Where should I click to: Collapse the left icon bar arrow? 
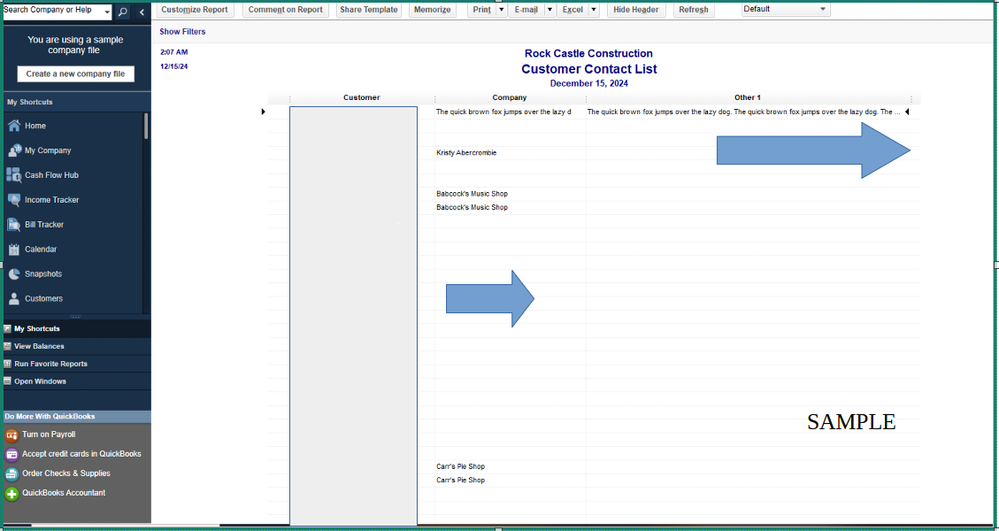coord(141,11)
